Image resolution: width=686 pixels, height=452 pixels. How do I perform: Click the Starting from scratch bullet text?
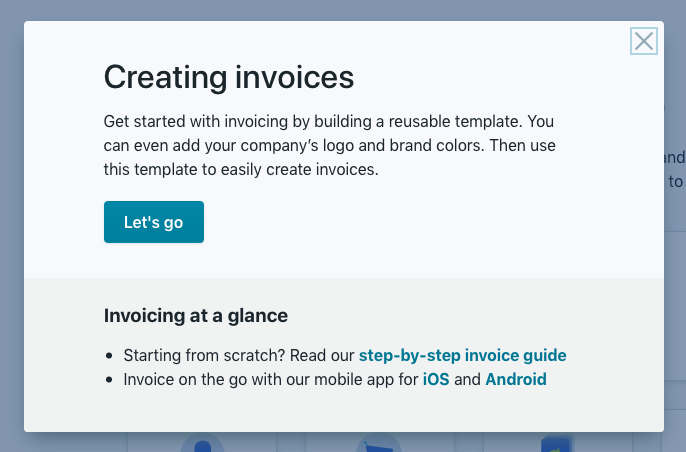click(x=345, y=355)
